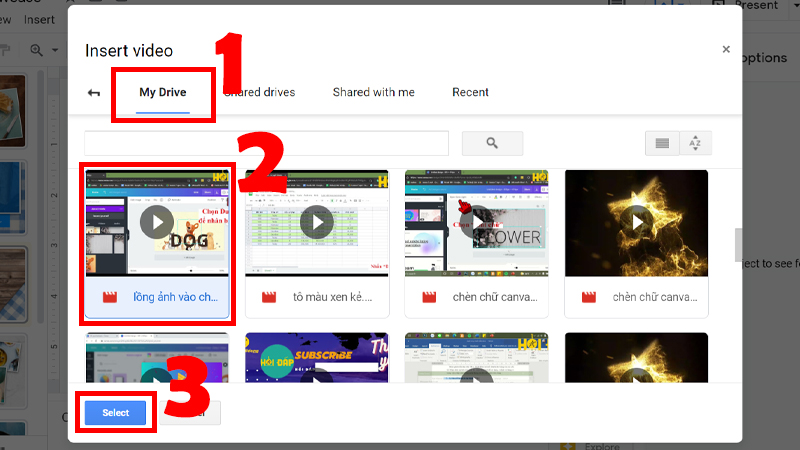The height and width of the screenshot is (450, 800).
Task: Click play icon on the DOG video thumbnail
Action: (x=157, y=222)
